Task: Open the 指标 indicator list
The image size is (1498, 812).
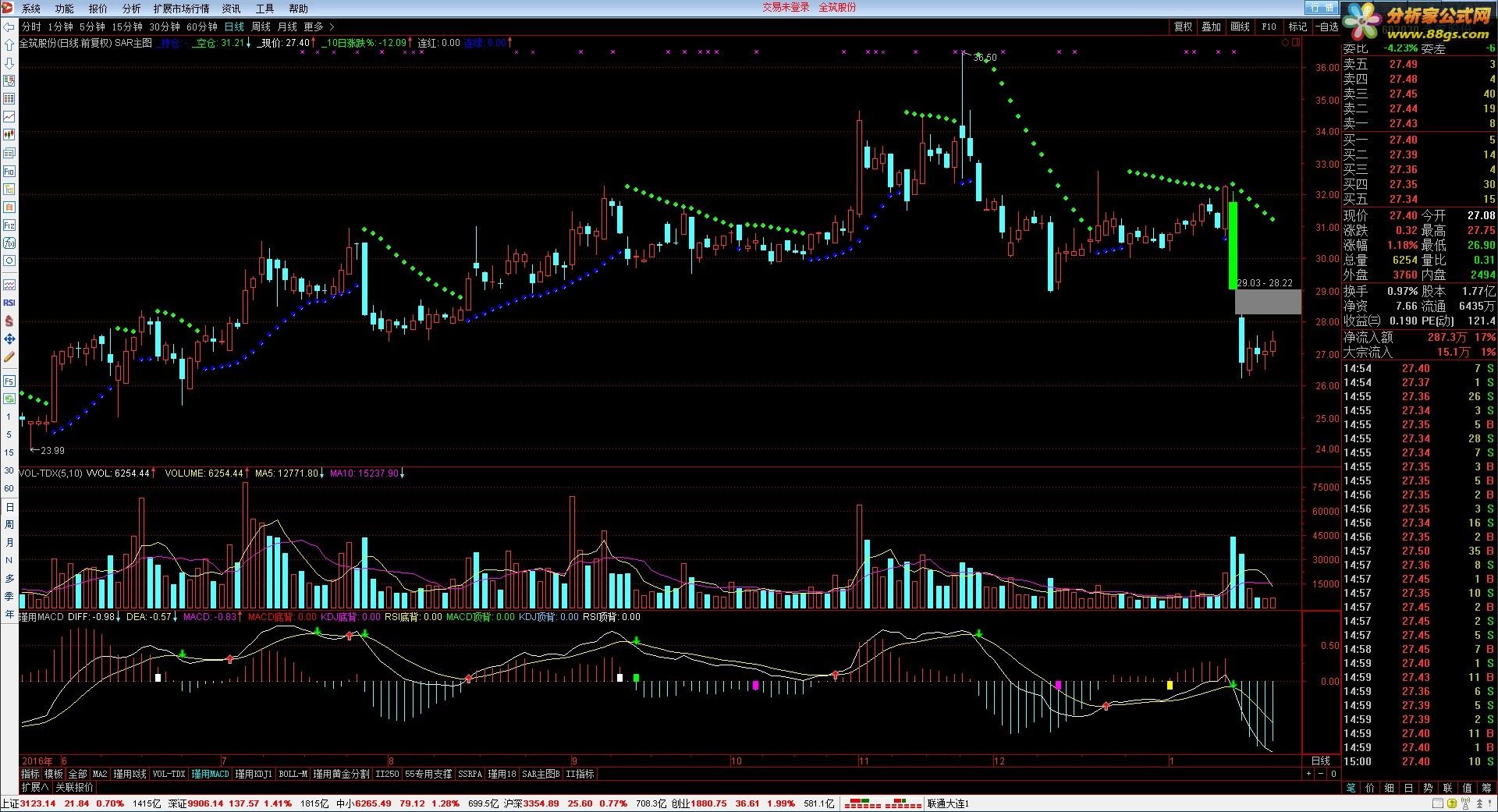Action: tap(30, 774)
